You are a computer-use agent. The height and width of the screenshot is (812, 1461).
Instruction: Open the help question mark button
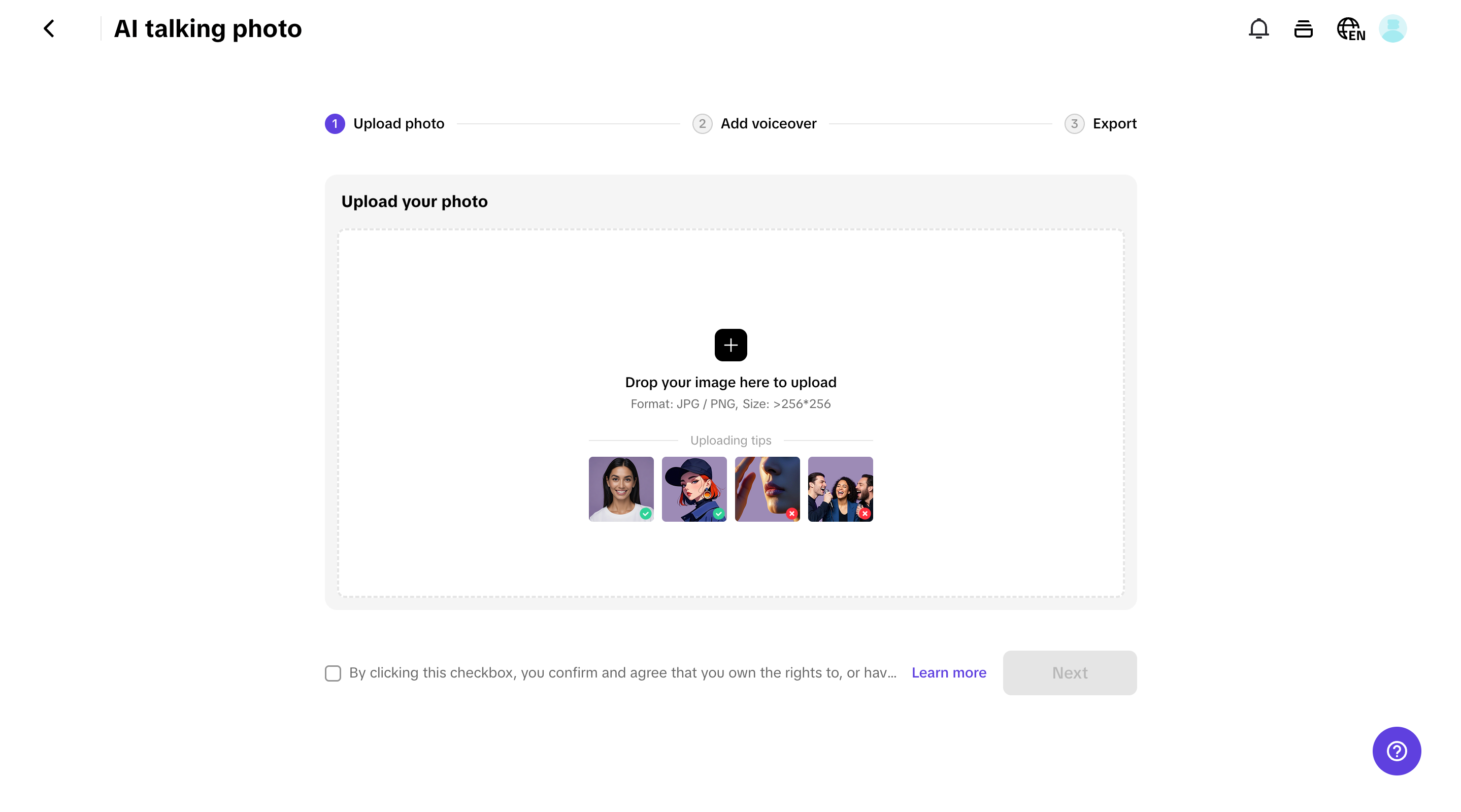pos(1396,751)
